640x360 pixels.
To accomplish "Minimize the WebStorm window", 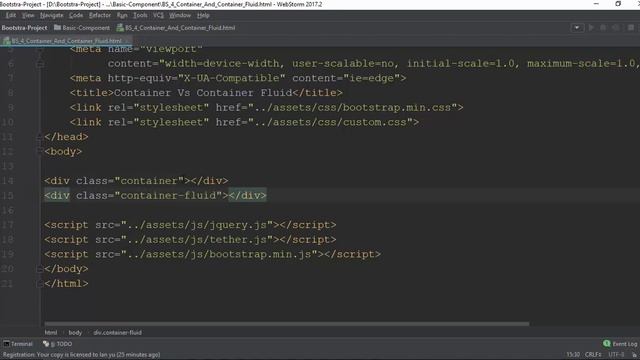I will 596,4.
